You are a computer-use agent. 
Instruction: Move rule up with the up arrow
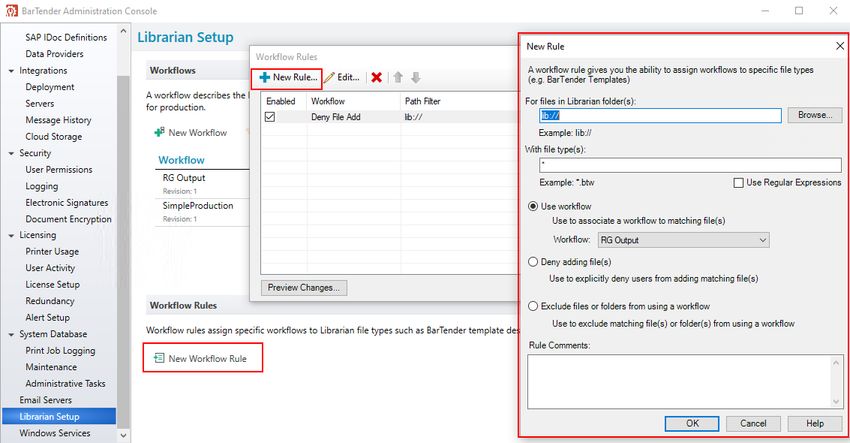pos(398,78)
